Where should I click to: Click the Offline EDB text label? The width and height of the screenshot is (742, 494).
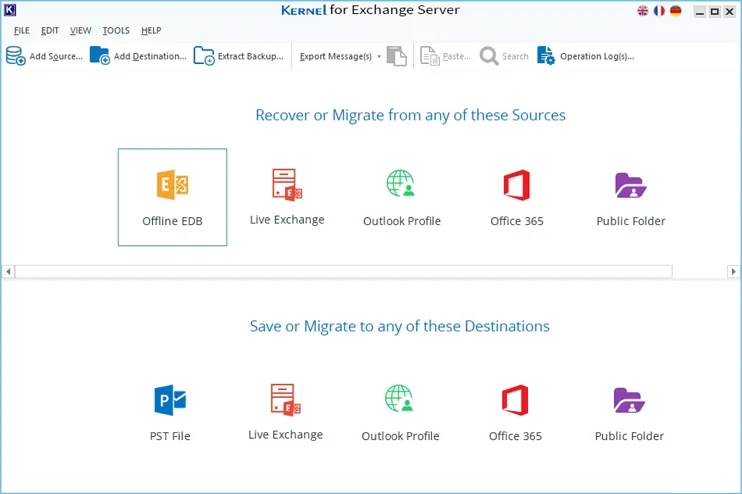[172, 221]
